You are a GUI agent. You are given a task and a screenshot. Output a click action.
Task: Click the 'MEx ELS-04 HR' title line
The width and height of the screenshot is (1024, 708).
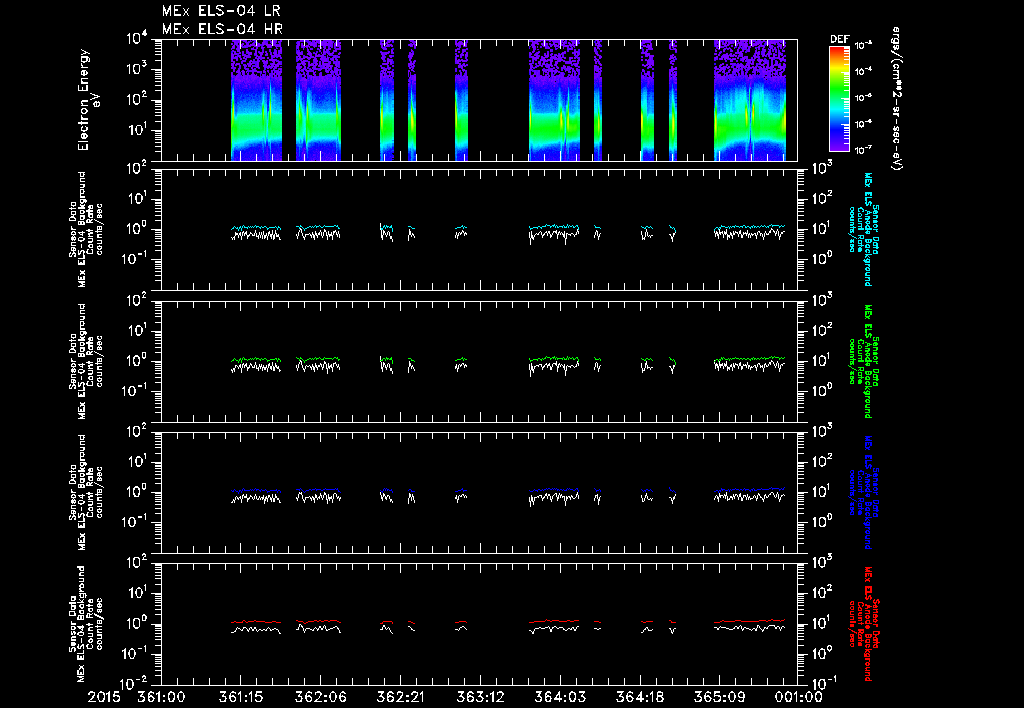click(222, 29)
